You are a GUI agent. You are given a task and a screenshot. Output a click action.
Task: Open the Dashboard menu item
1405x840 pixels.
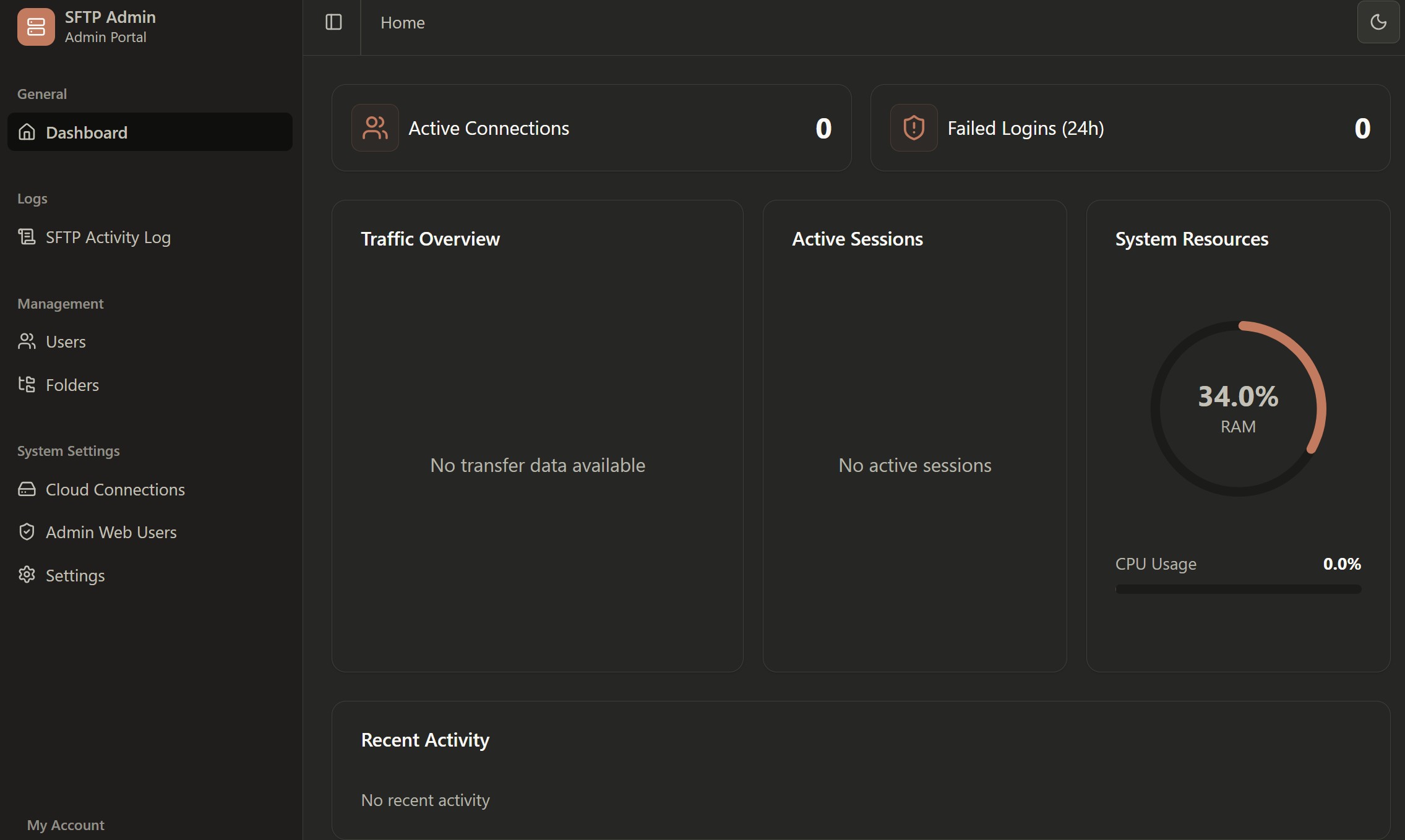150,132
